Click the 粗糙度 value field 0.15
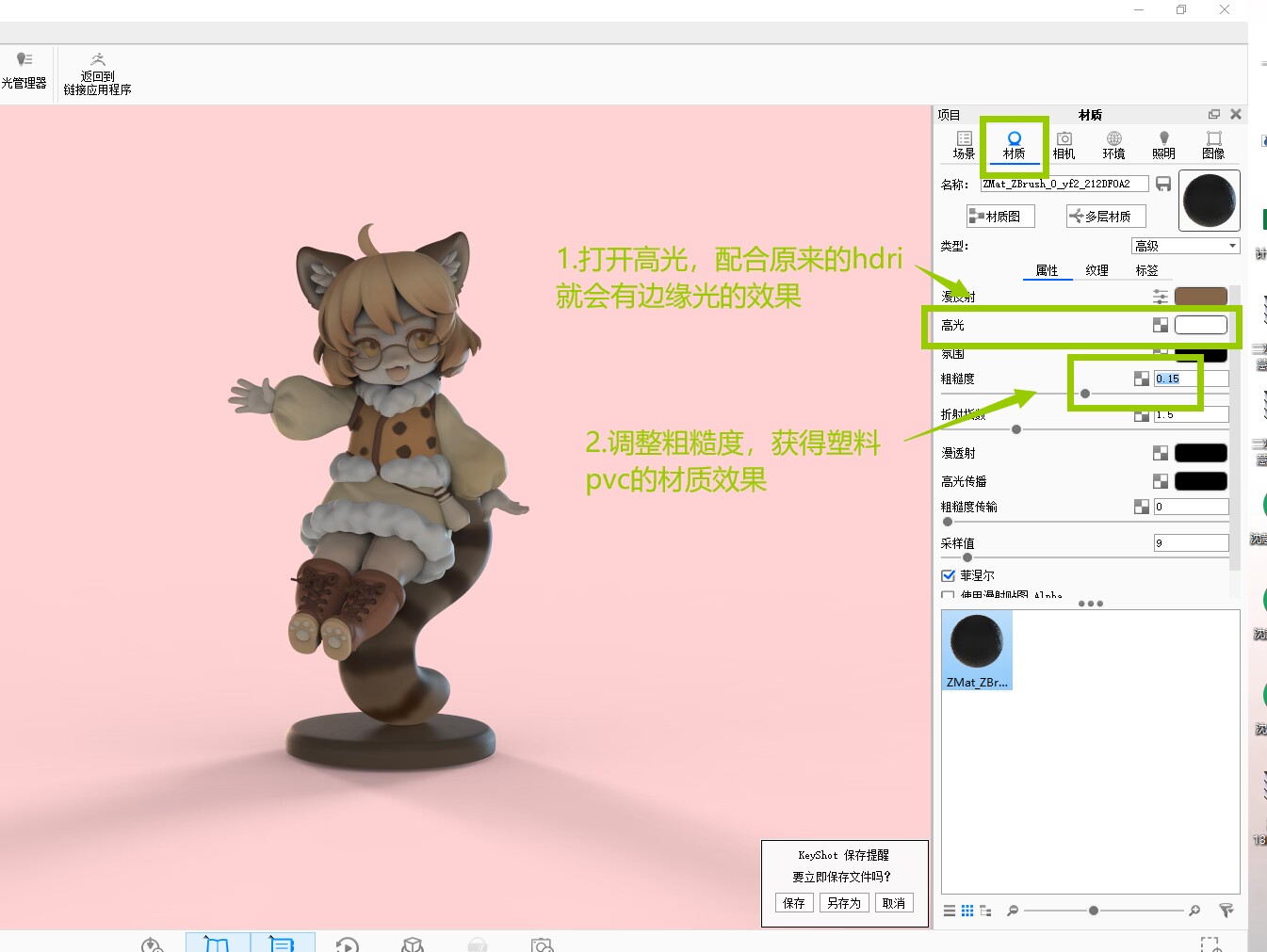 coord(1192,379)
